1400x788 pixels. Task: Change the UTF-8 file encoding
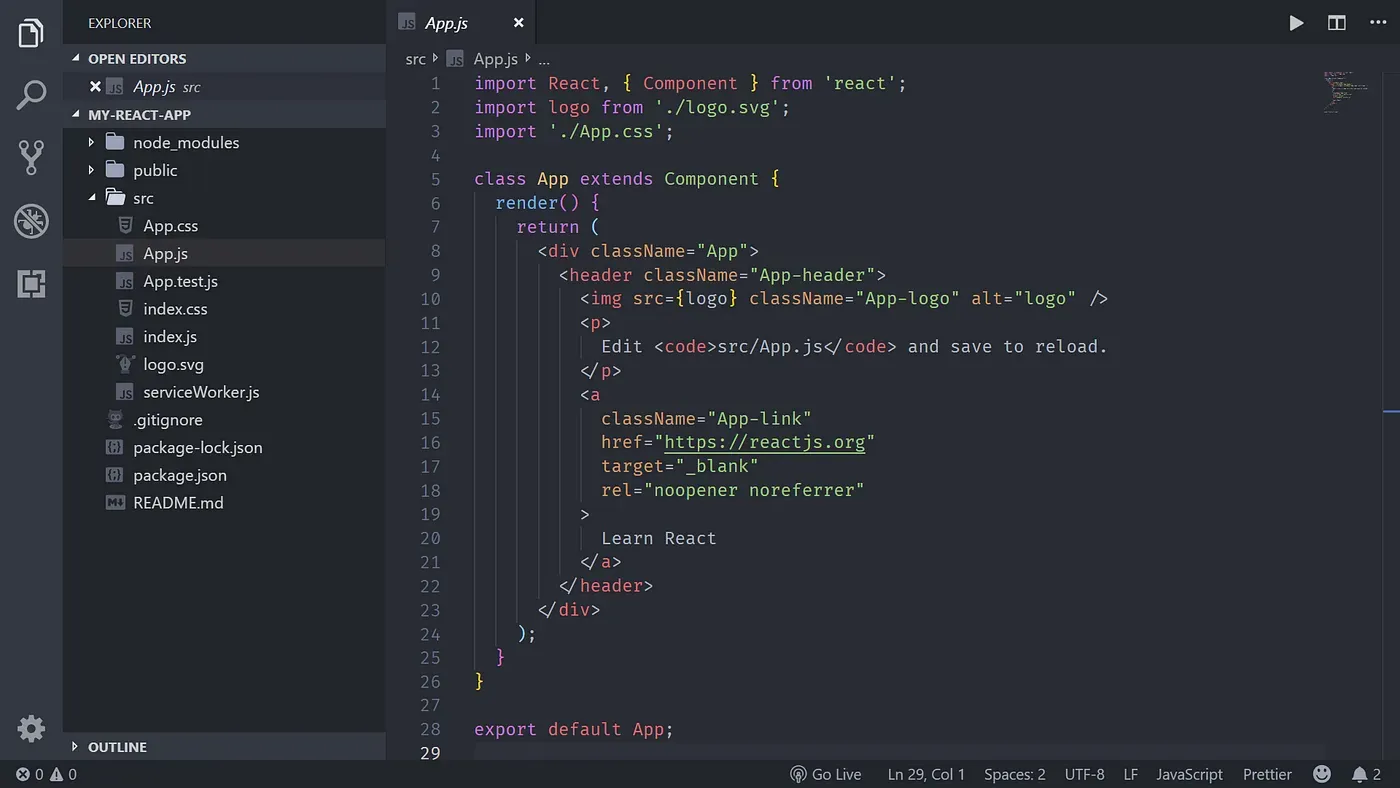pyautogui.click(x=1084, y=774)
